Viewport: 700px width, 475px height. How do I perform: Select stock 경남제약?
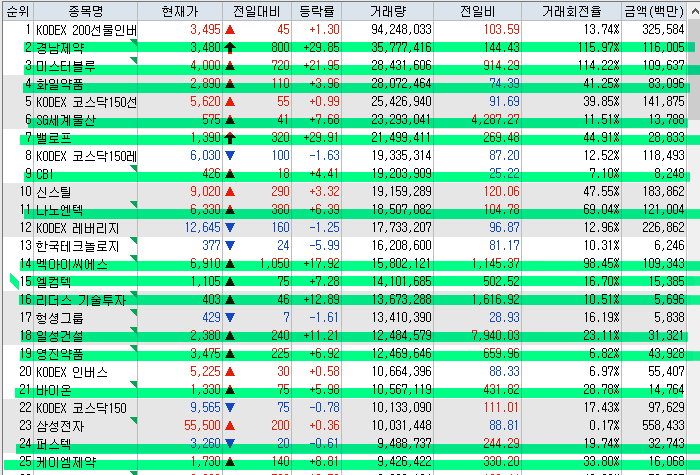[x=60, y=48]
